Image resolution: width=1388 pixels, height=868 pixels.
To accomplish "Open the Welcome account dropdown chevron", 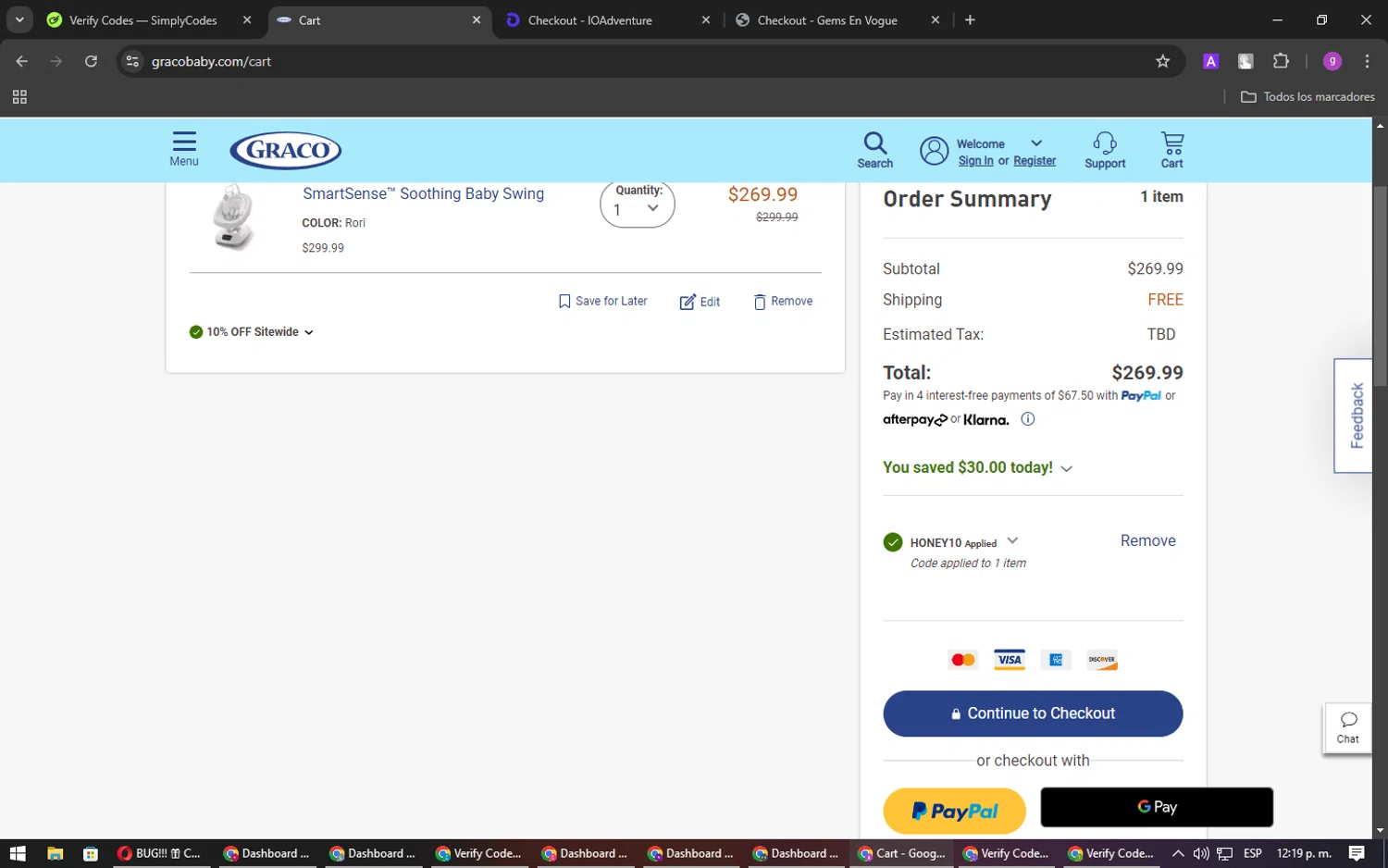I will coord(1036,143).
